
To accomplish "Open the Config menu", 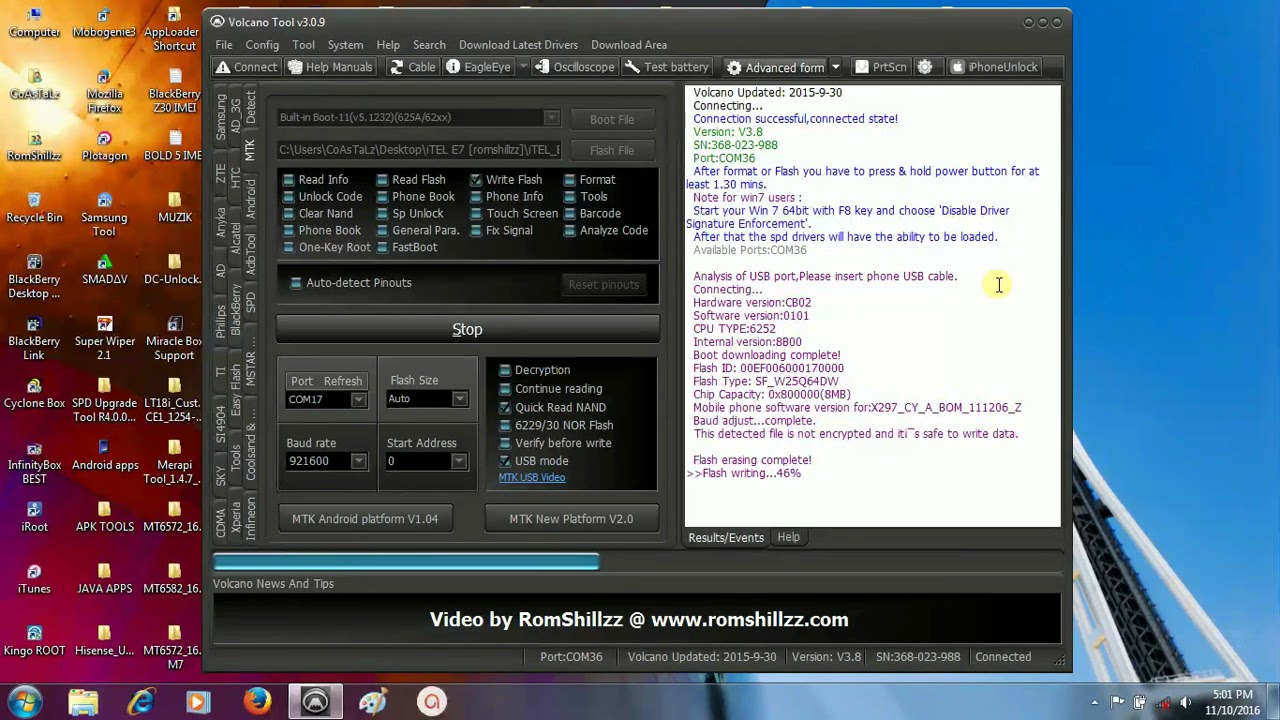I will 262,45.
